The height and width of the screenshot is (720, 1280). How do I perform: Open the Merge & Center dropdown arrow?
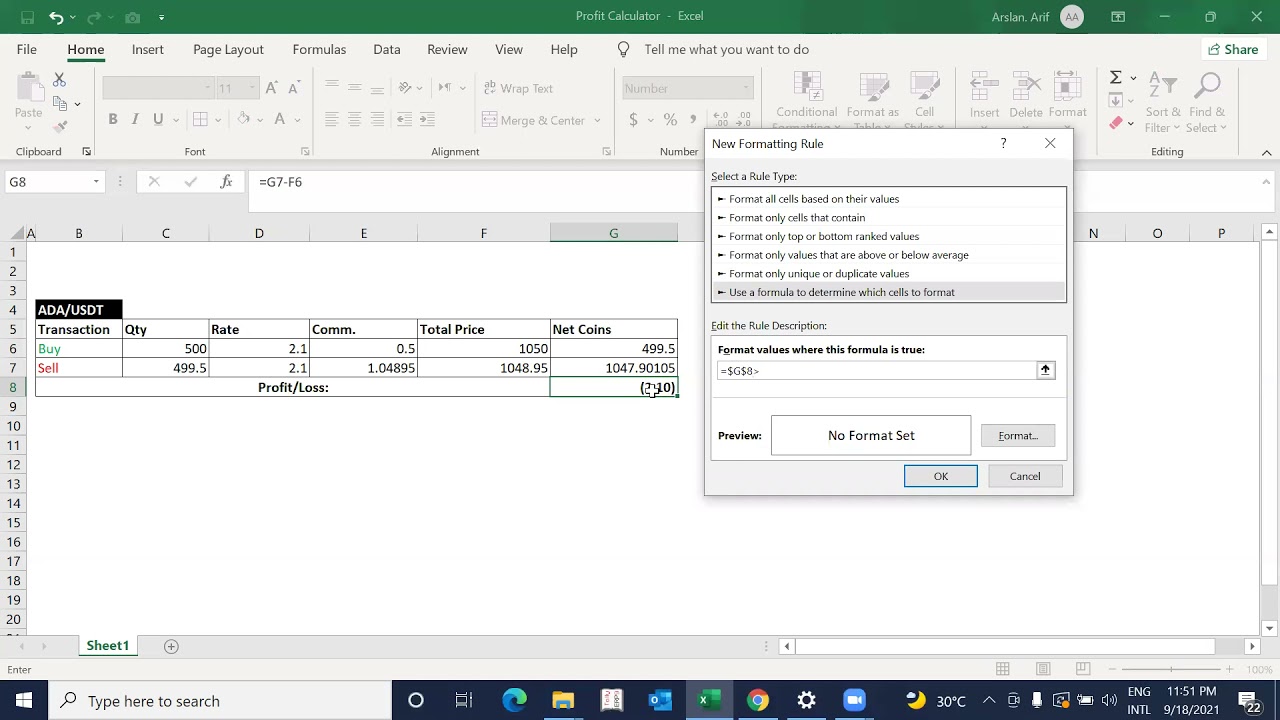coord(598,120)
